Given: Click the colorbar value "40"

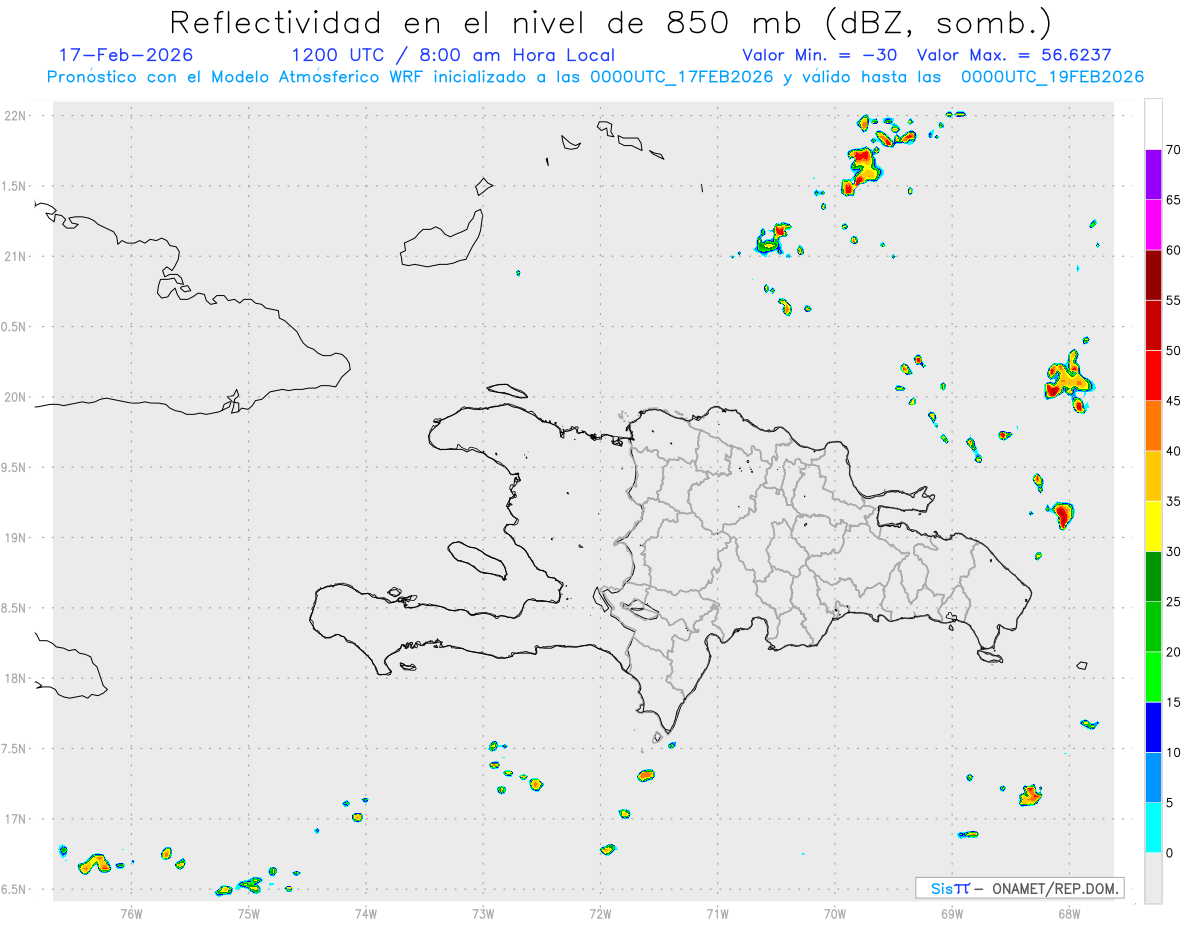Looking at the screenshot, I should coord(1174,451).
